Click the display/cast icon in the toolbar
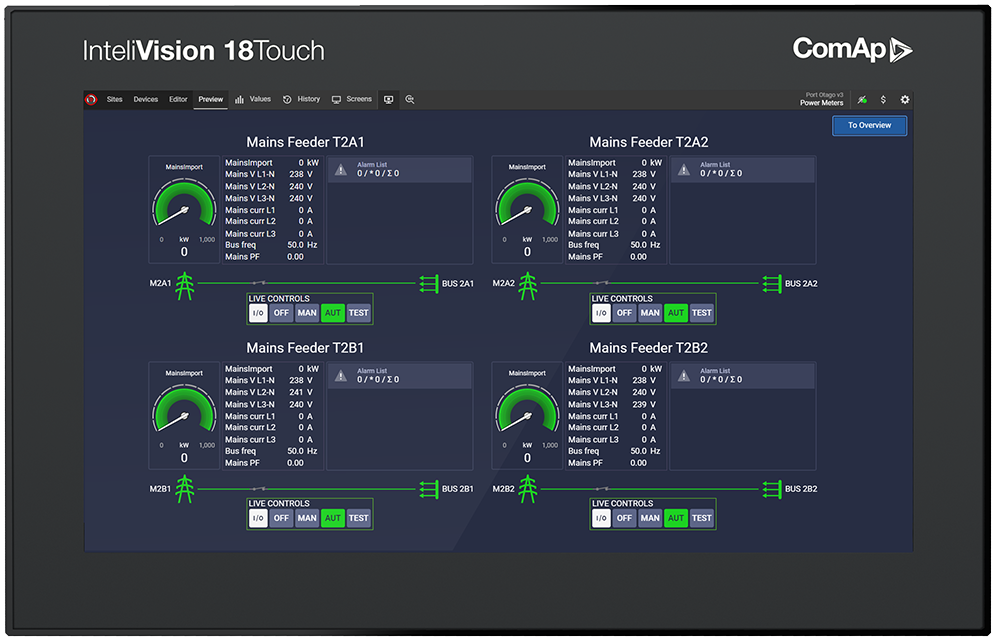The height and width of the screenshot is (641, 999). click(387, 99)
